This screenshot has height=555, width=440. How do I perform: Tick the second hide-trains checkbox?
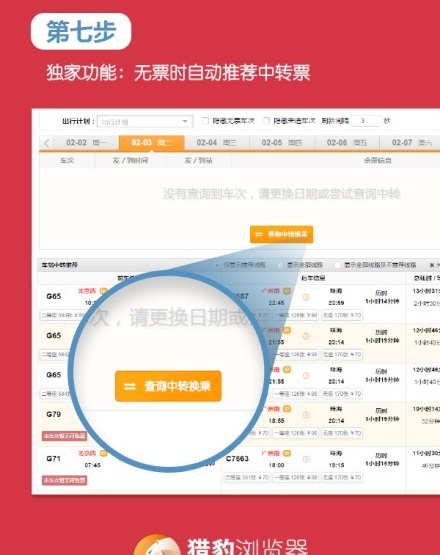[x=266, y=121]
